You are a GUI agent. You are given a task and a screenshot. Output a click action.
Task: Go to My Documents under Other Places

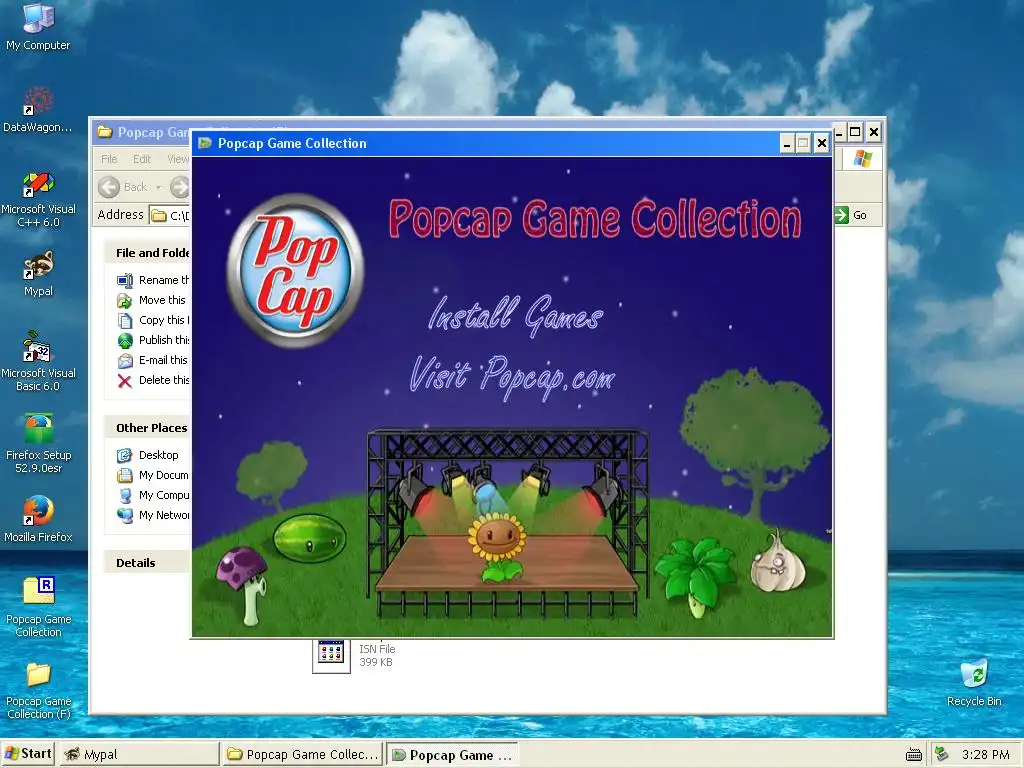tap(153, 475)
